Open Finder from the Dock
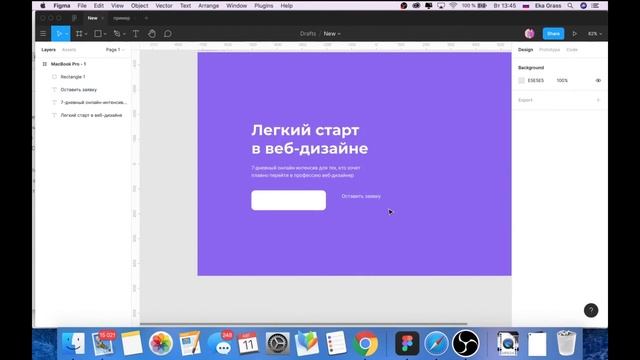640x360 pixels. click(73, 343)
